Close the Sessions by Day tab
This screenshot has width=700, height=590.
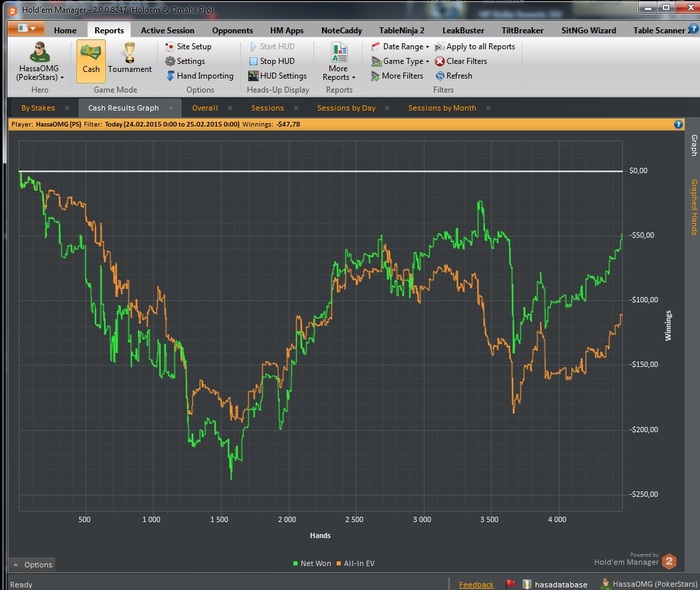coord(387,108)
